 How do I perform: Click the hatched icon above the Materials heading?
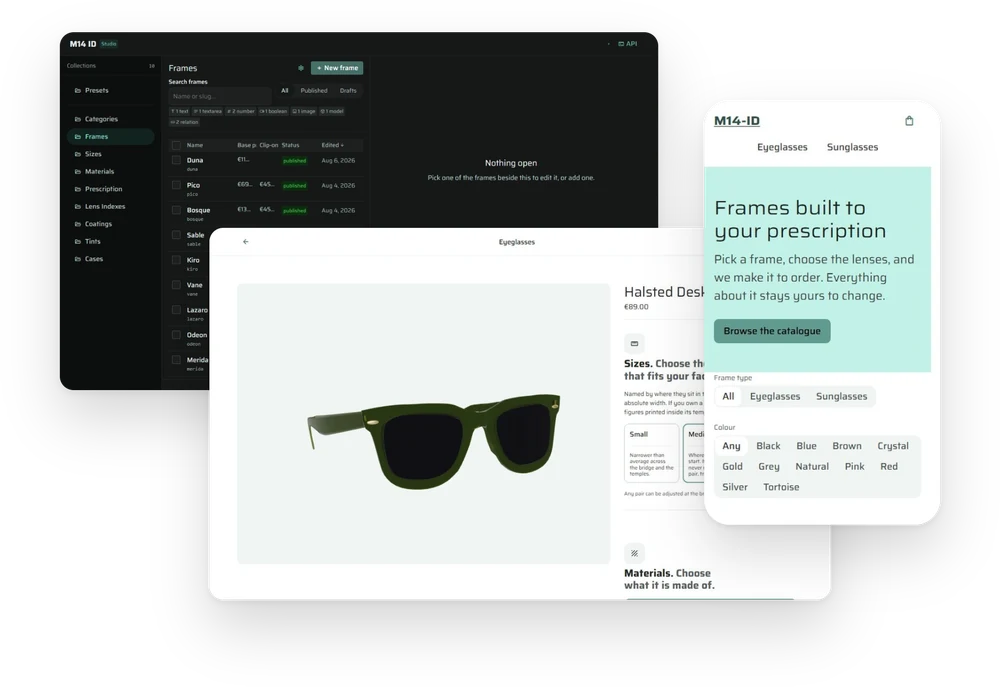[x=634, y=553]
